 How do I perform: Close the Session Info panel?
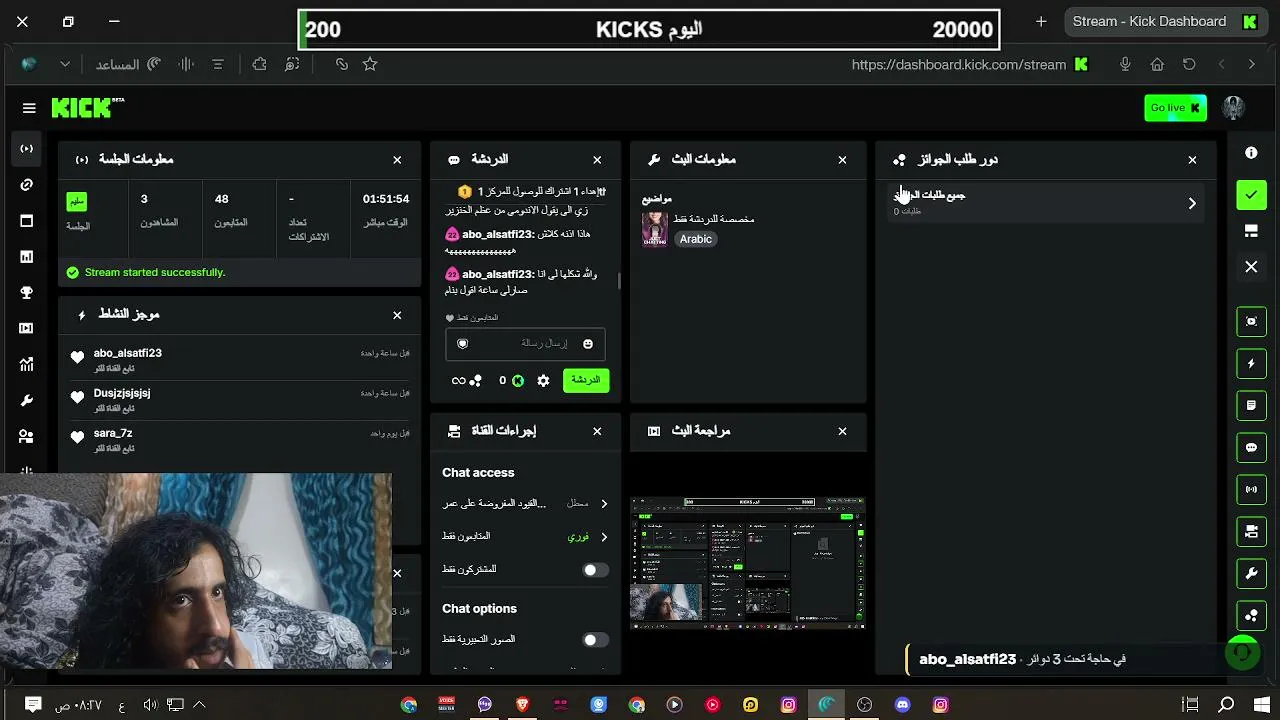click(x=397, y=160)
